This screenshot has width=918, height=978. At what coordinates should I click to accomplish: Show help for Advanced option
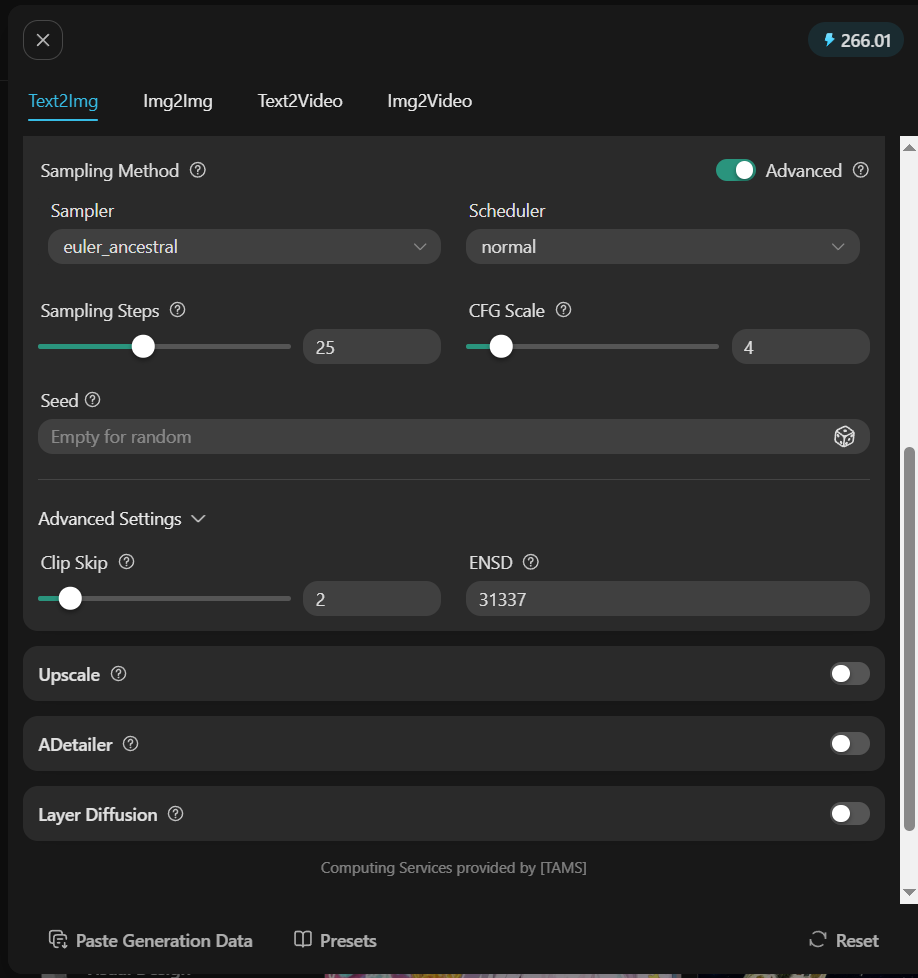click(861, 170)
